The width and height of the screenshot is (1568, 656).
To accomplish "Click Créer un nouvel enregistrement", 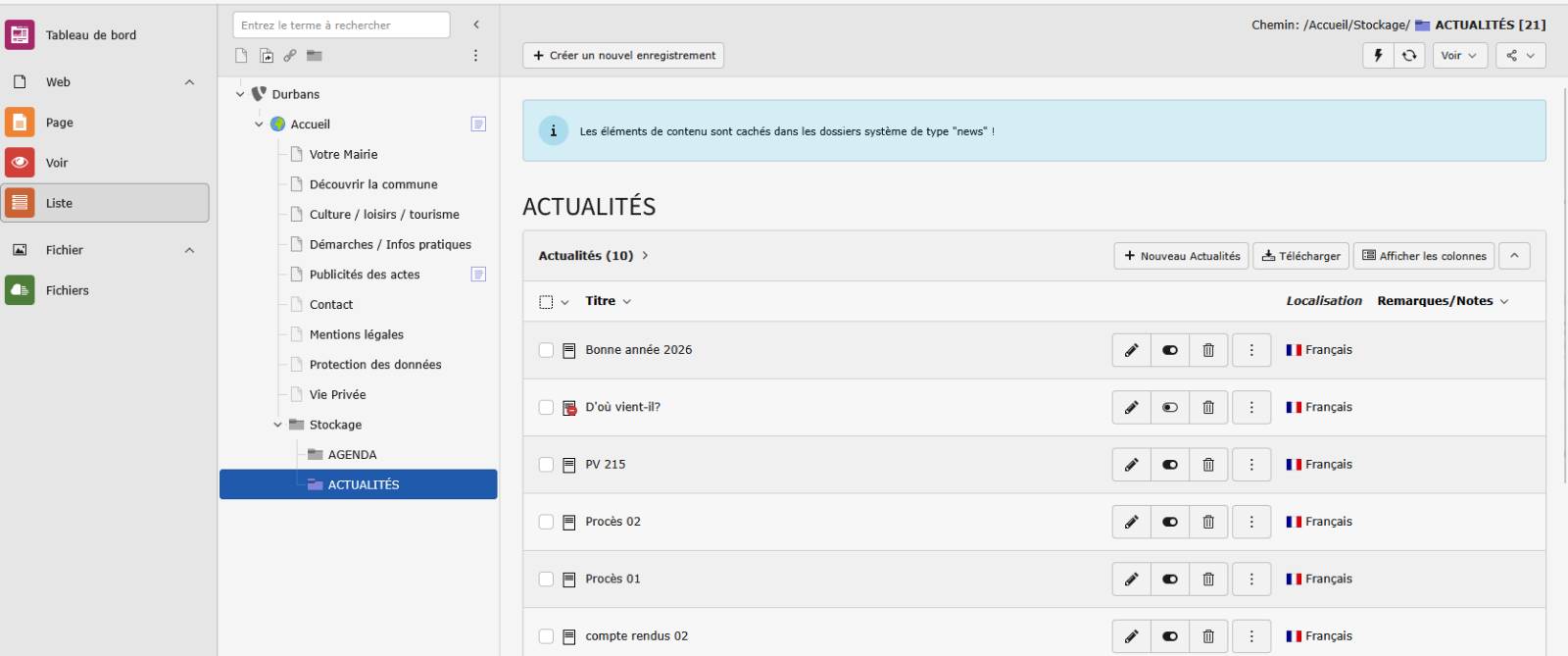I will [623, 56].
